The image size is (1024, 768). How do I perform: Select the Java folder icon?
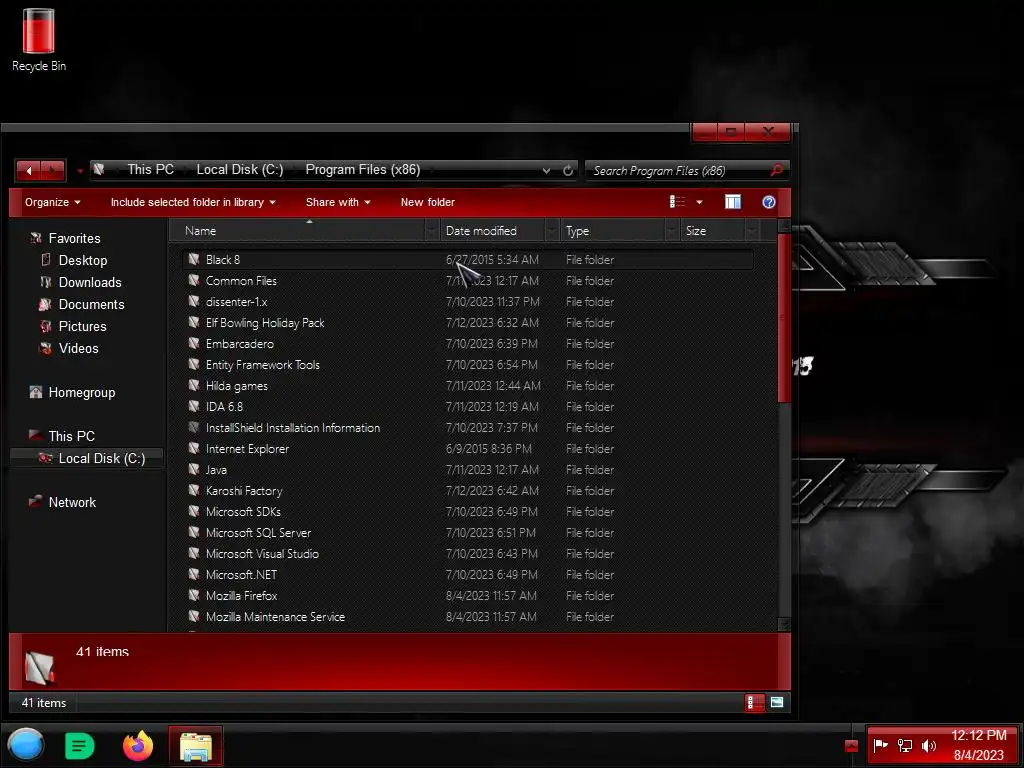193,469
